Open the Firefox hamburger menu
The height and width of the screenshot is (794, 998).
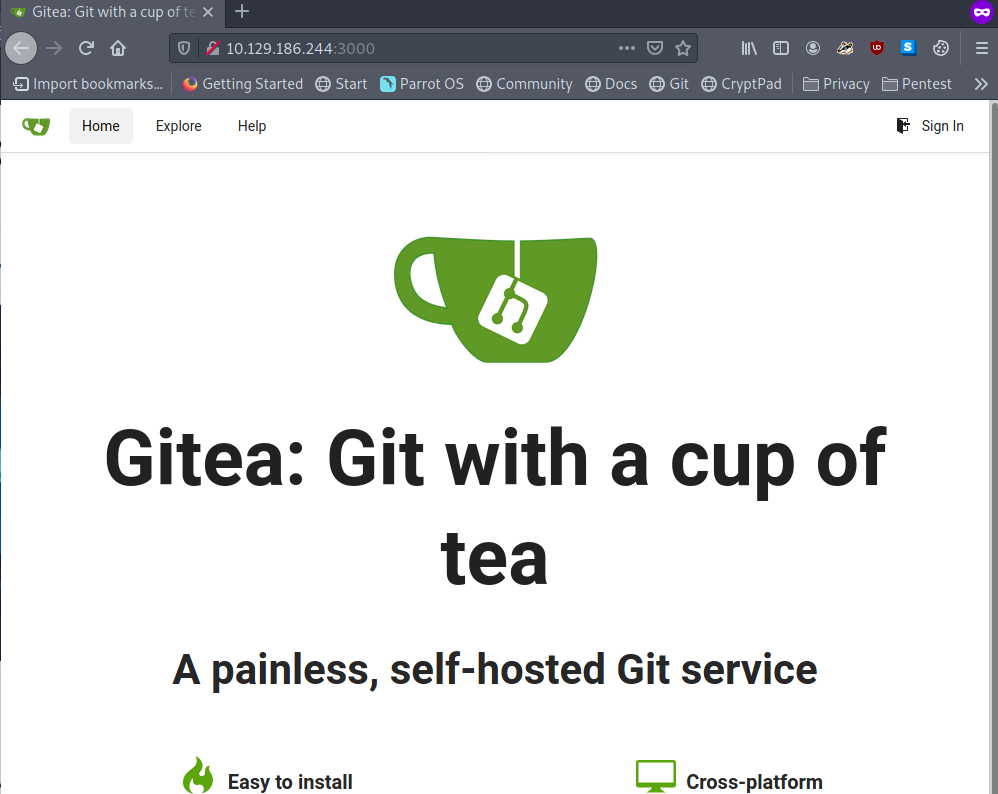tap(981, 48)
